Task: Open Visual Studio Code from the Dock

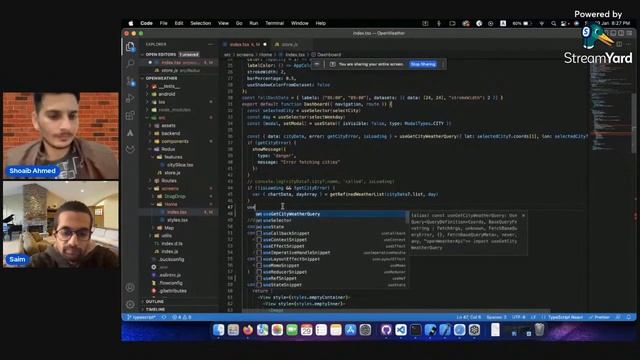Action: pyautogui.click(x=401, y=330)
